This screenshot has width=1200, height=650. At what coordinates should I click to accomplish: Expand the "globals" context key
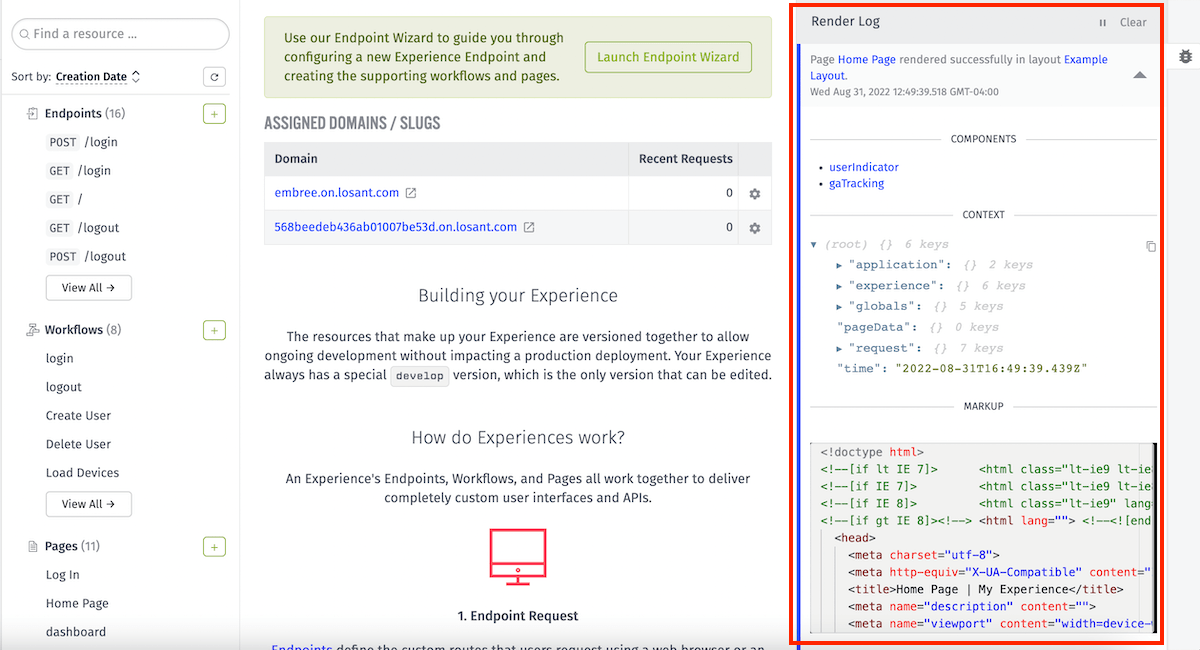[839, 307]
